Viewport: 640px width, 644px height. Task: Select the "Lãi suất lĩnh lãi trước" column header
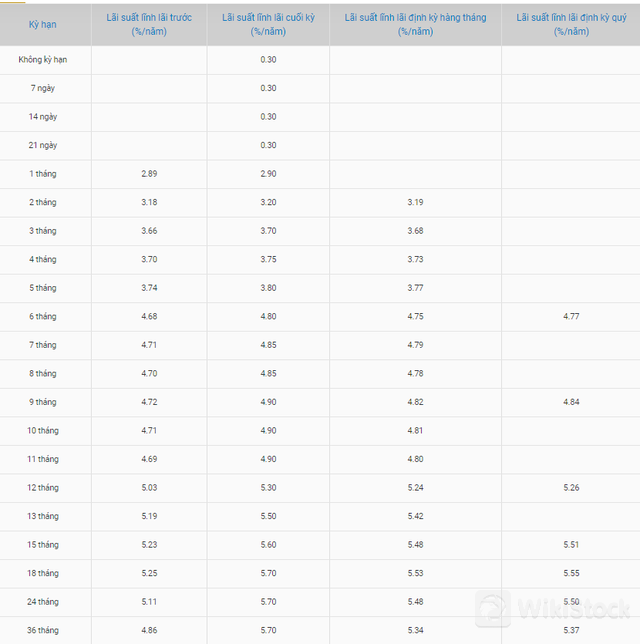[149, 24]
